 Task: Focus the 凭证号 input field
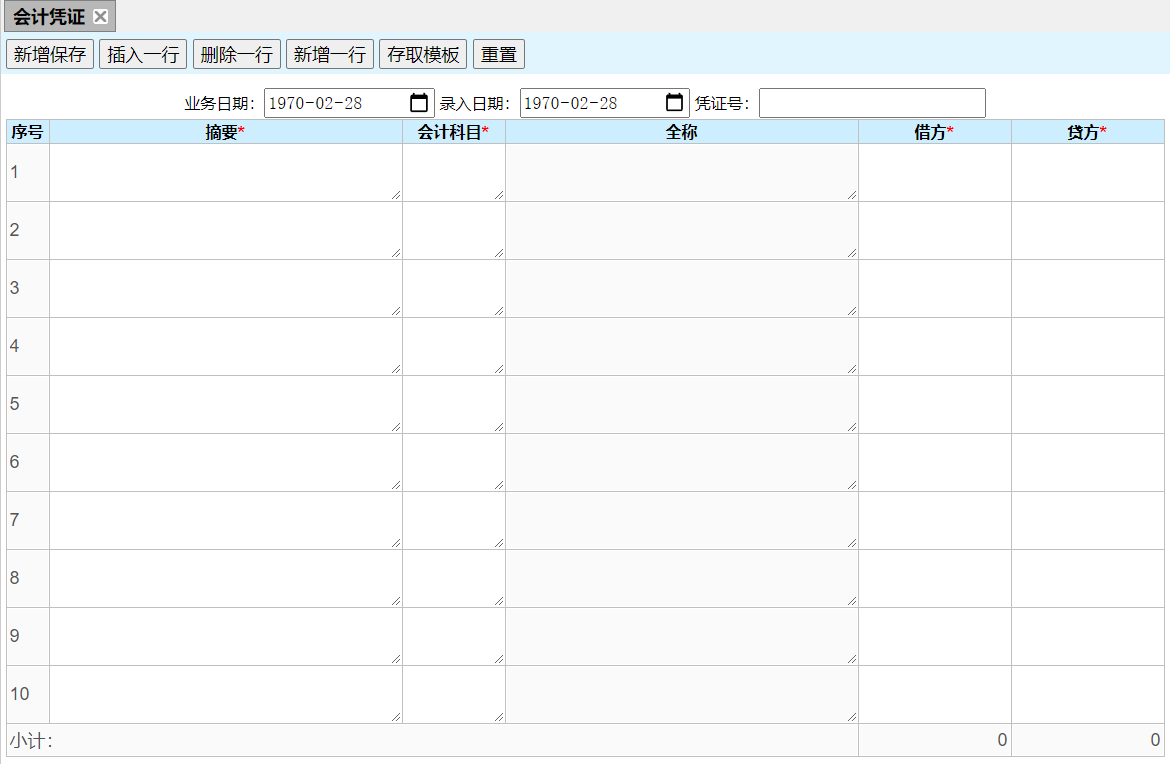[871, 103]
